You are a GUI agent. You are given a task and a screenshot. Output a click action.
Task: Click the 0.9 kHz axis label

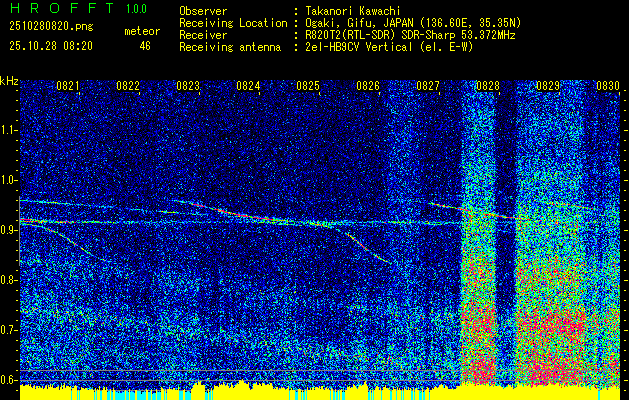(x=8, y=230)
